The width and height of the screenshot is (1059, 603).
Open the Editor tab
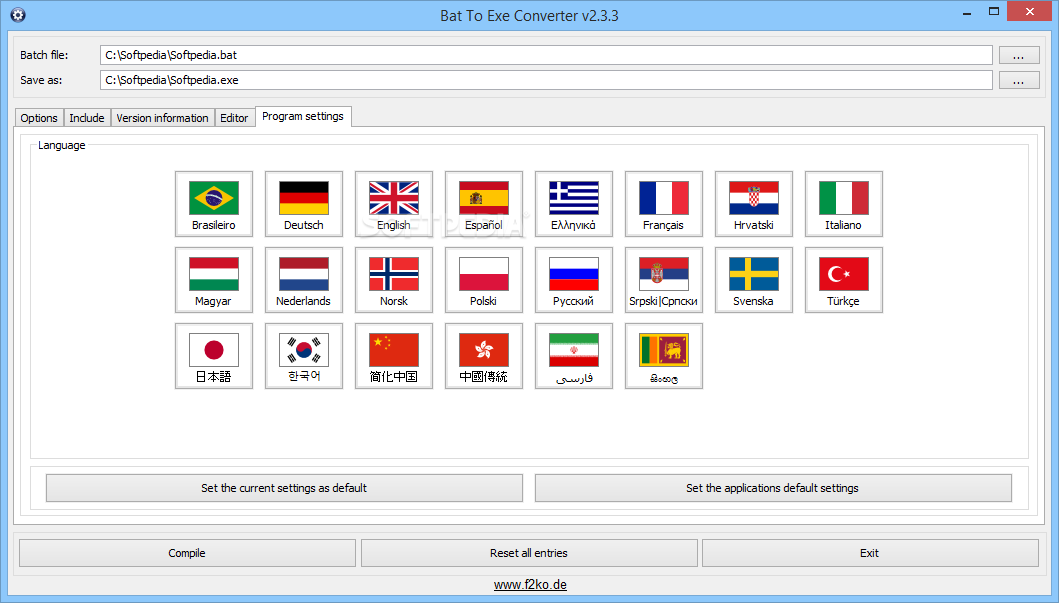coord(234,117)
